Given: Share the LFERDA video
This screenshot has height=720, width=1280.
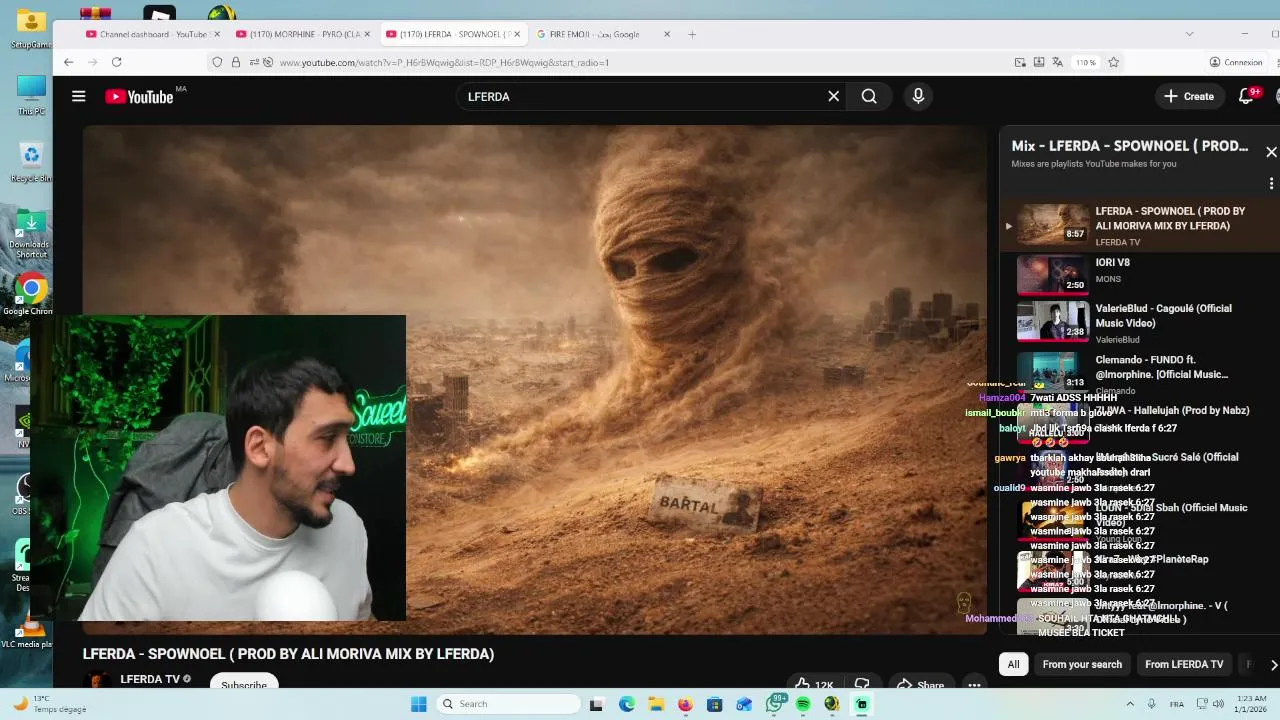Looking at the screenshot, I should tap(920, 685).
